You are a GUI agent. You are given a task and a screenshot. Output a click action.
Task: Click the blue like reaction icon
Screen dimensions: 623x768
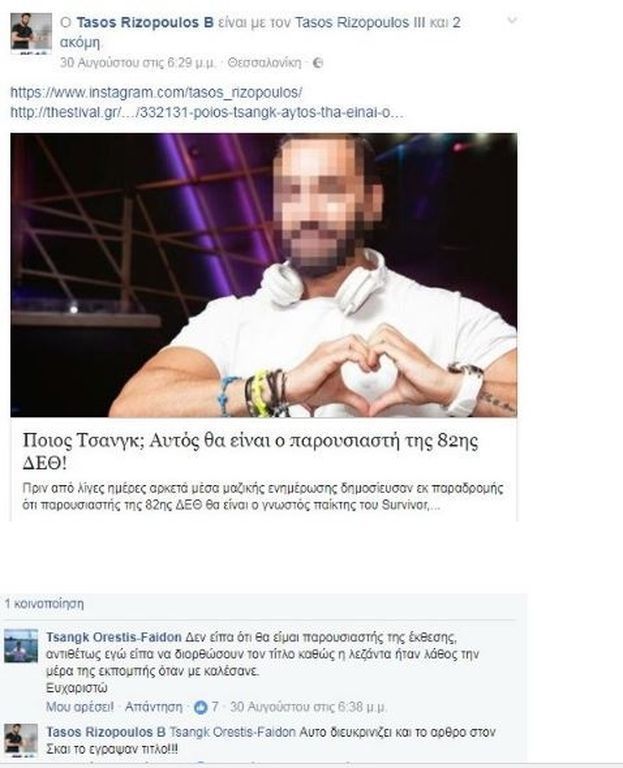[x=201, y=707]
